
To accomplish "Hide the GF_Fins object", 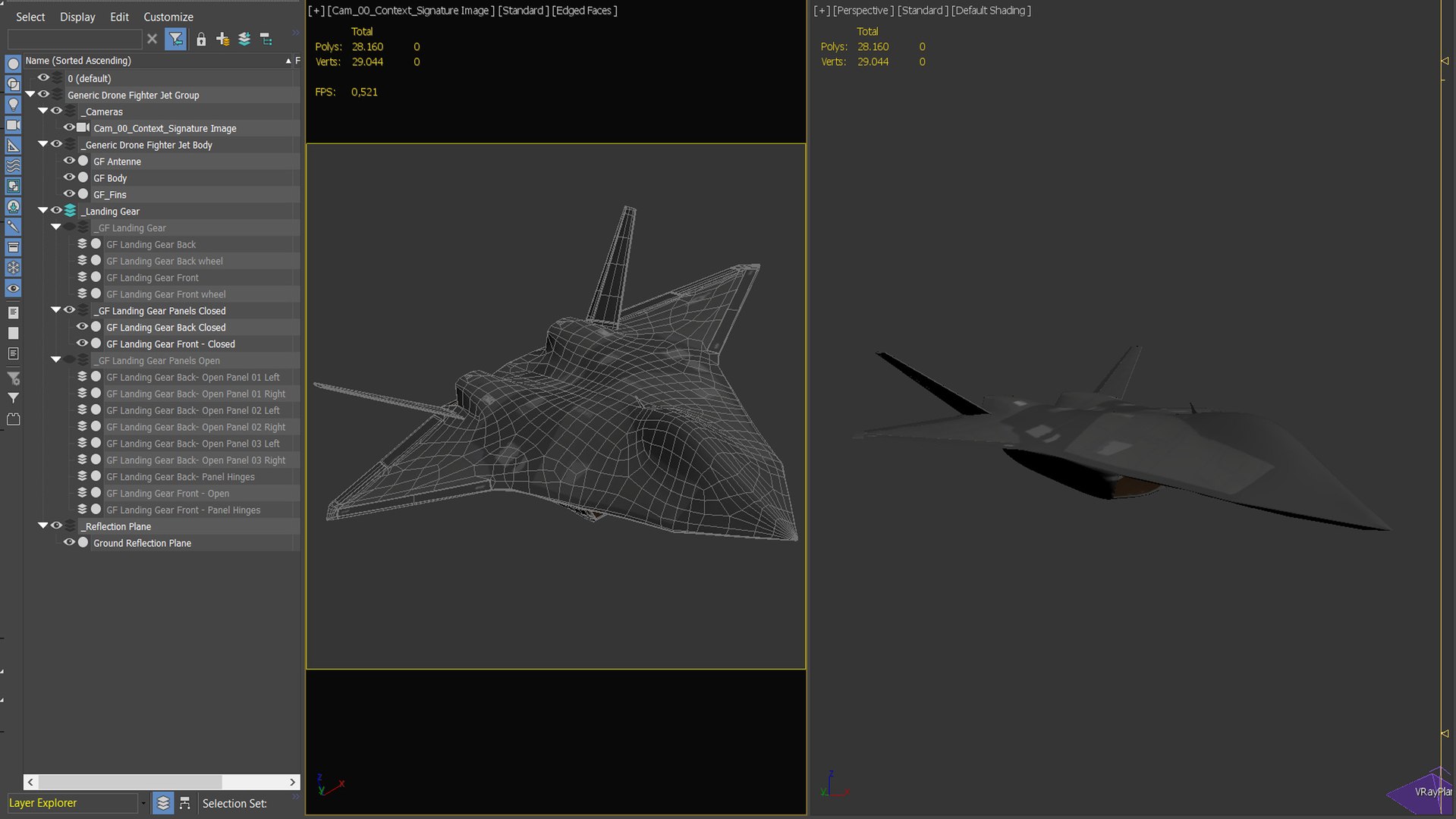I will click(x=69, y=194).
